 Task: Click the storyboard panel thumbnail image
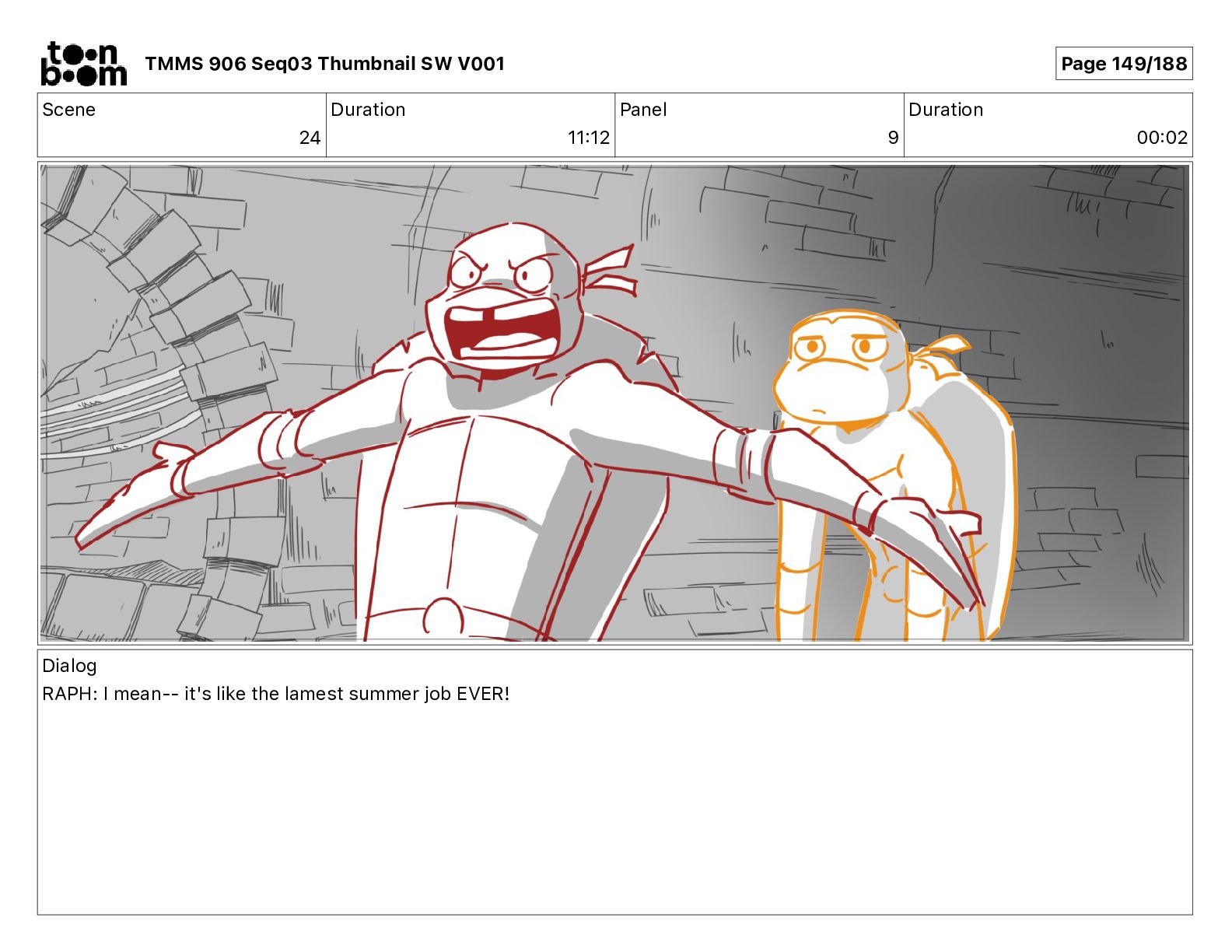[615, 403]
